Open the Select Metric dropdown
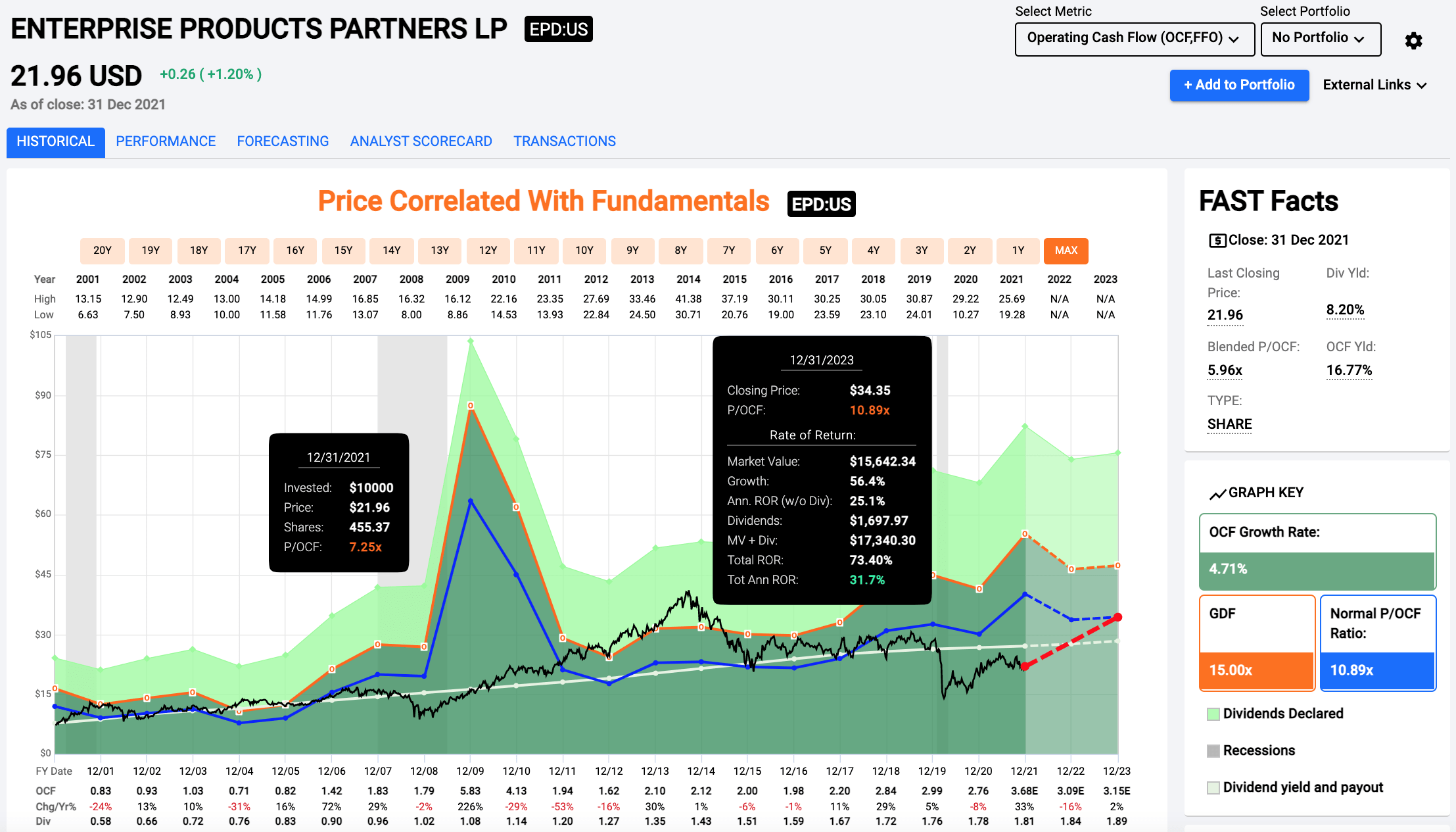The height and width of the screenshot is (832, 1456). (1135, 39)
